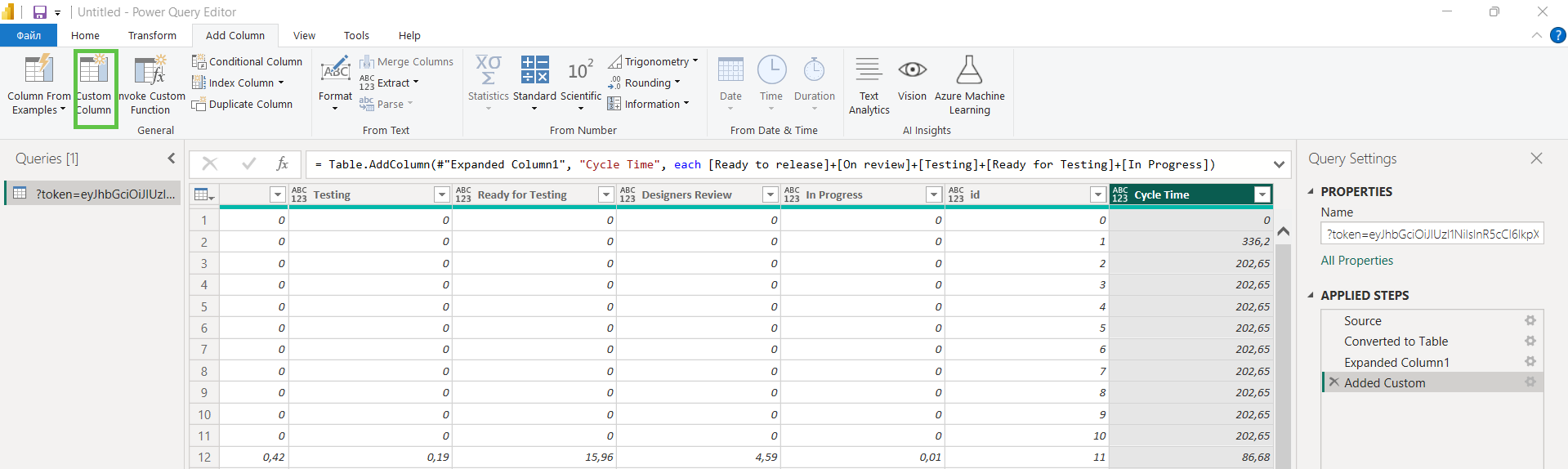The height and width of the screenshot is (469, 1568).
Task: Click Invoke Custom Function icon
Action: pos(151,72)
